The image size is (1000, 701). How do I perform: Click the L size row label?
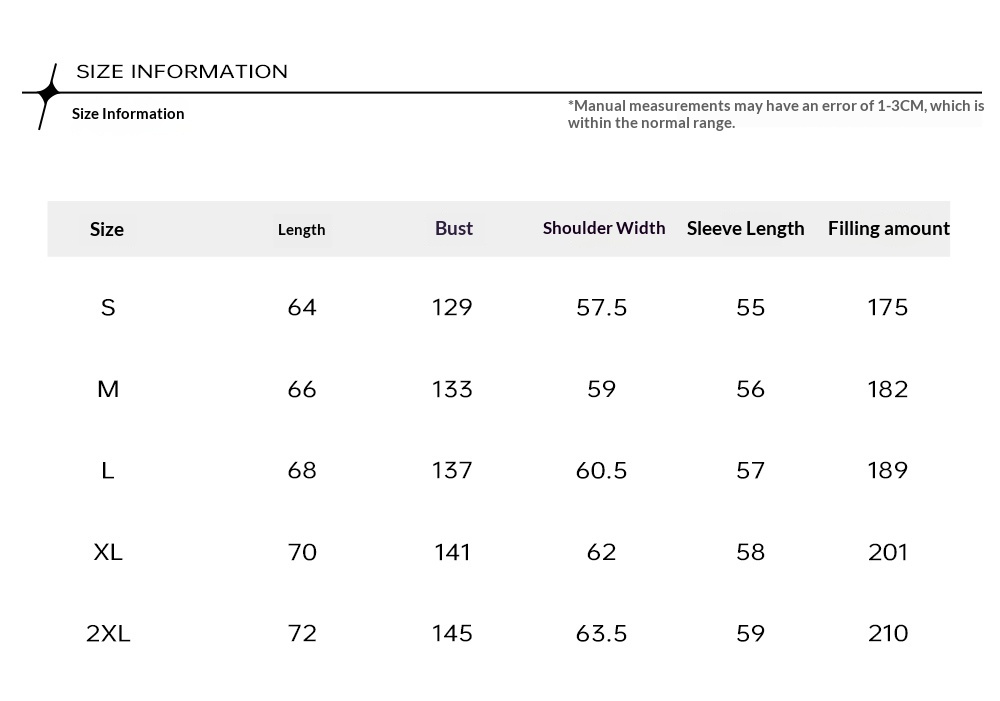tap(108, 471)
